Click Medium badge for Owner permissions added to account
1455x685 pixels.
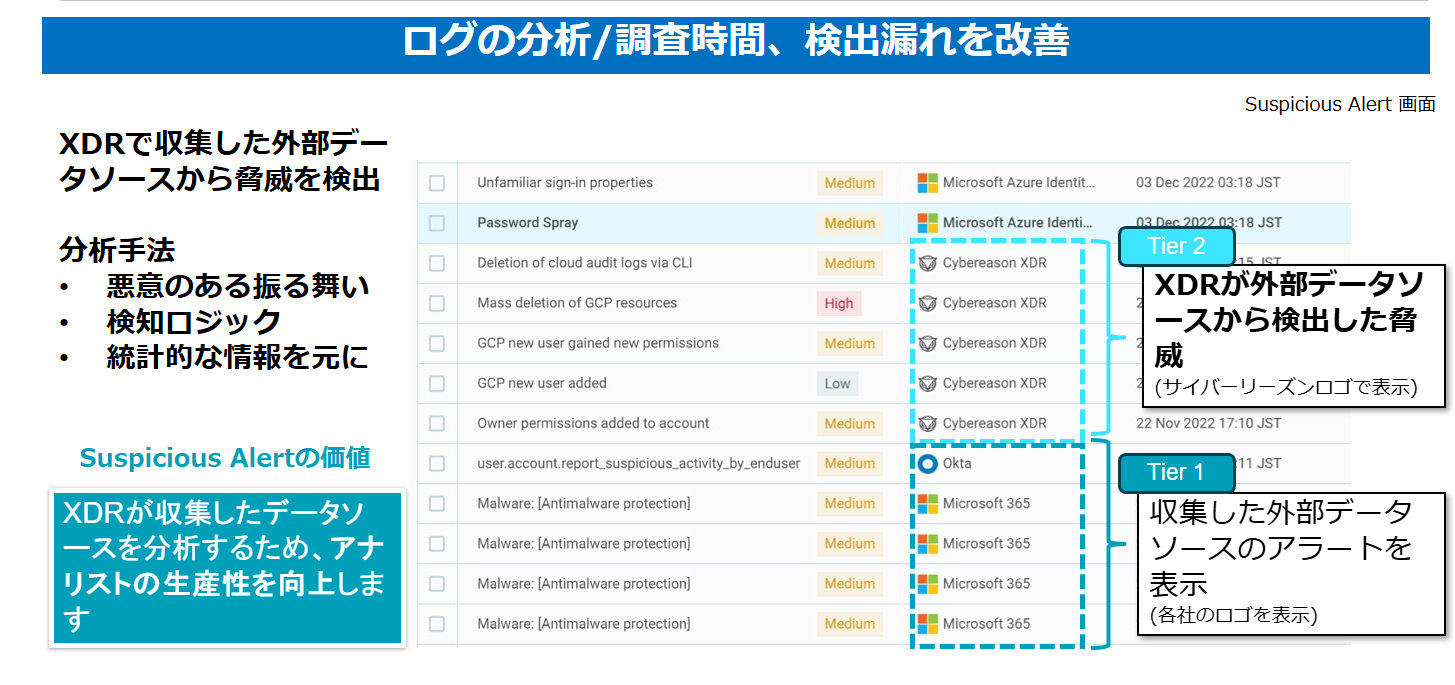(x=850, y=423)
